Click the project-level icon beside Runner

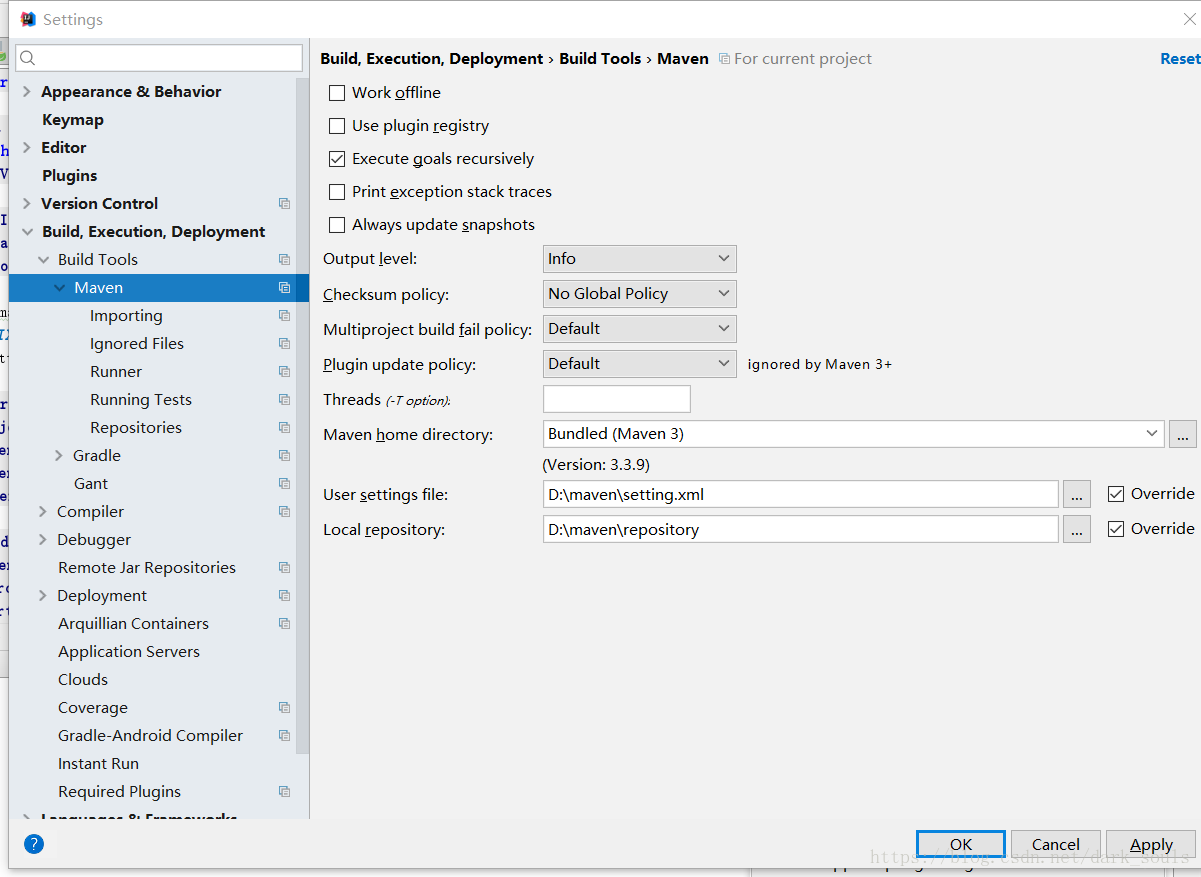284,371
